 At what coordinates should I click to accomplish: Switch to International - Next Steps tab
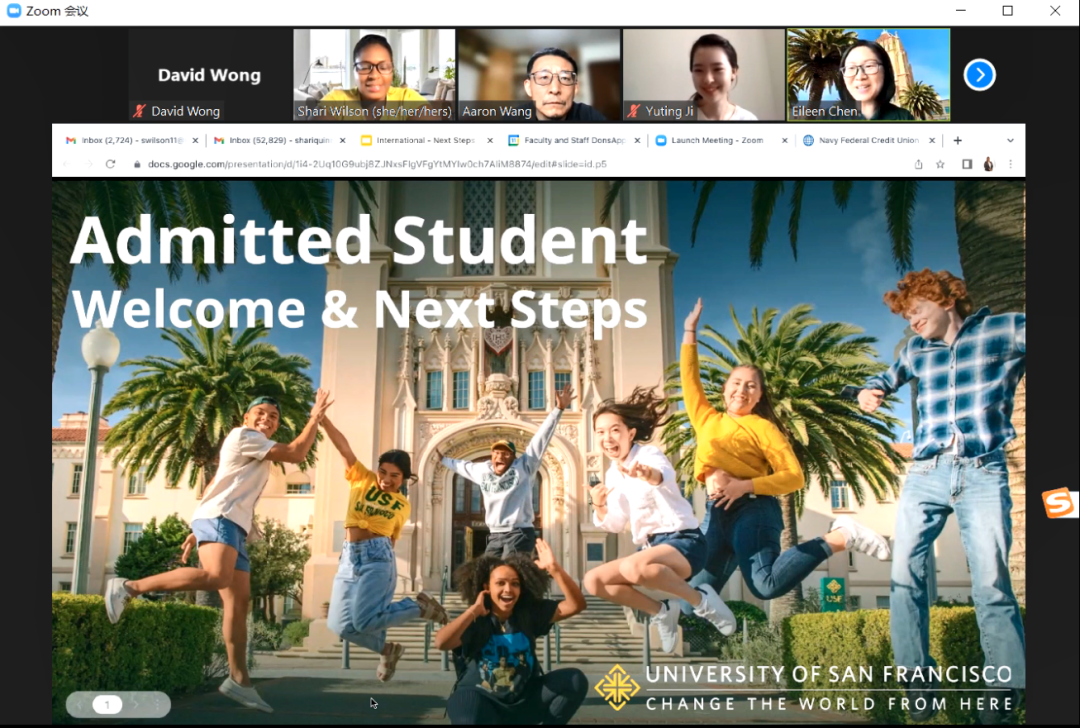(424, 141)
